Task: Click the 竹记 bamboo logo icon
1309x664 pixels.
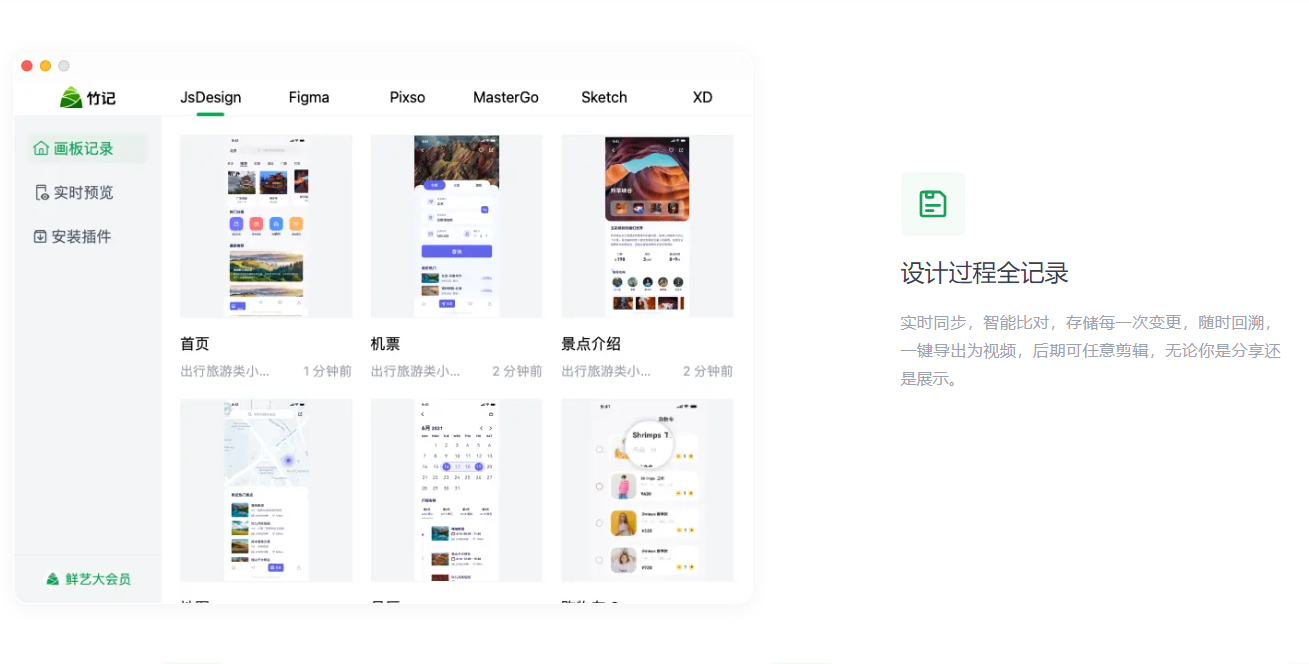Action: tap(71, 97)
